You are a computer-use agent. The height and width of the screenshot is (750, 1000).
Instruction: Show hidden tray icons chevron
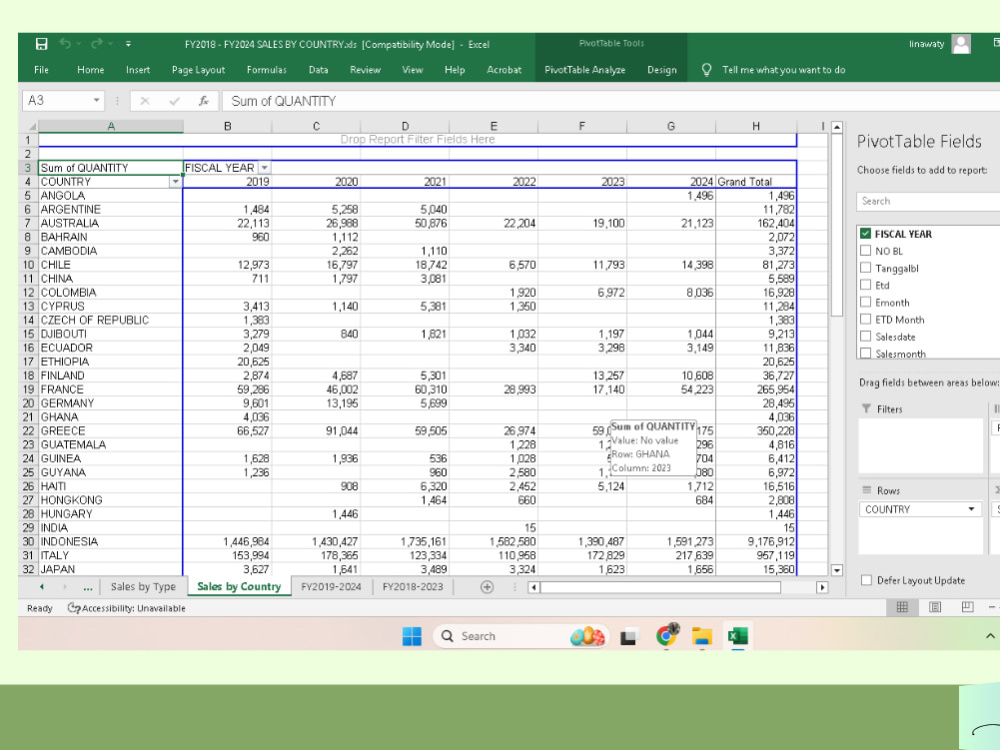click(990, 636)
